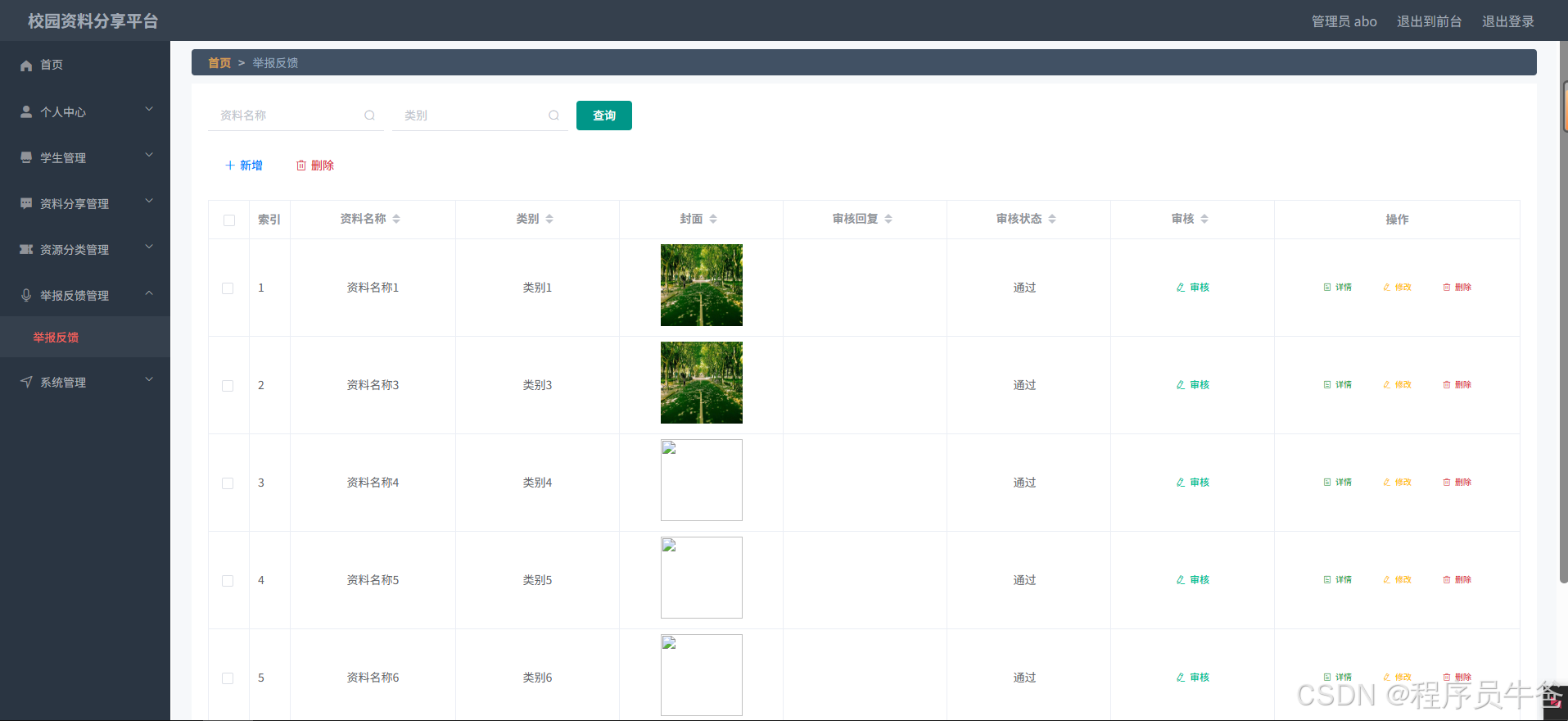
Task: Open the cover image of 资料名称1
Action: 702,285
